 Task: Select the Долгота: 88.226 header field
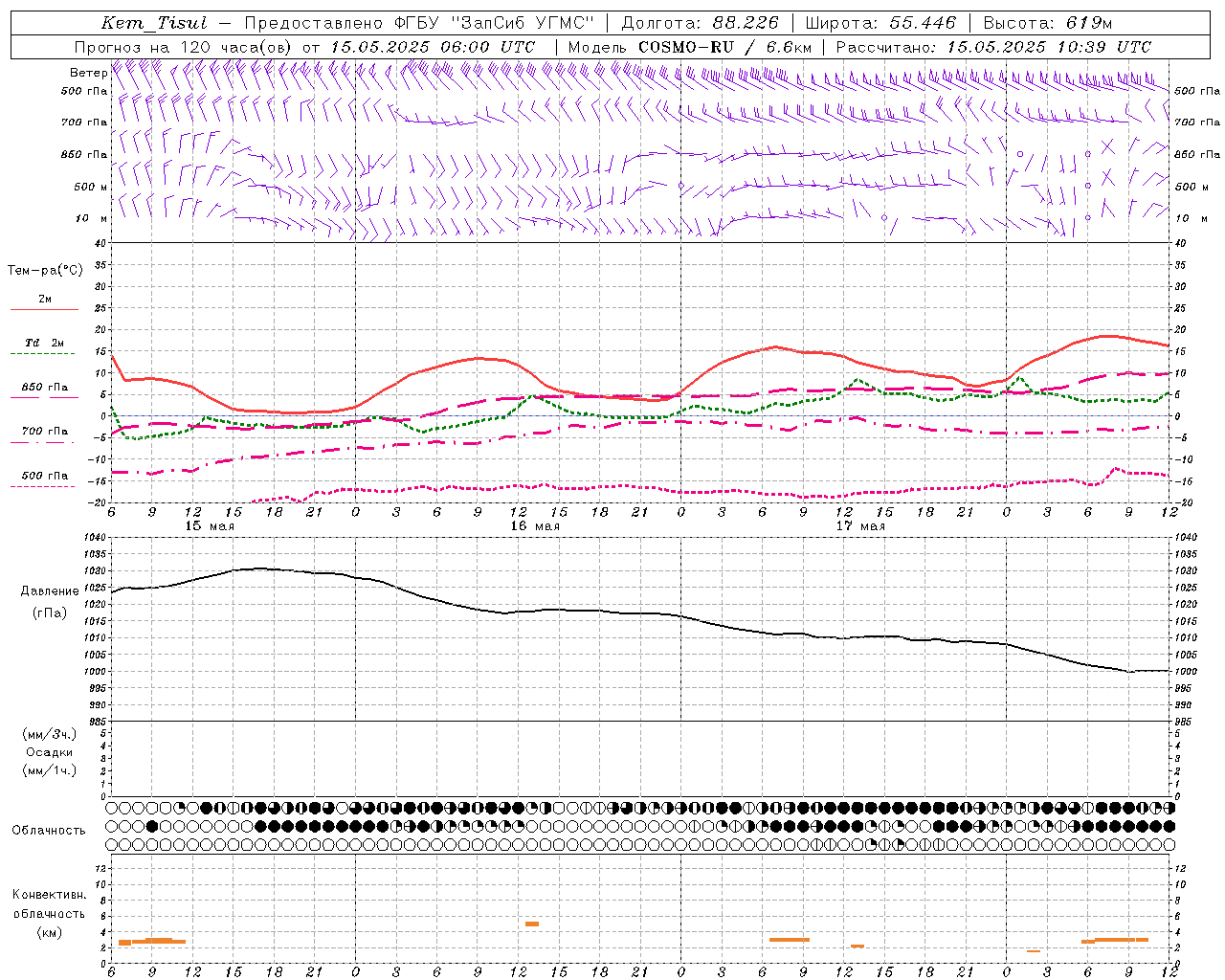coord(700,23)
